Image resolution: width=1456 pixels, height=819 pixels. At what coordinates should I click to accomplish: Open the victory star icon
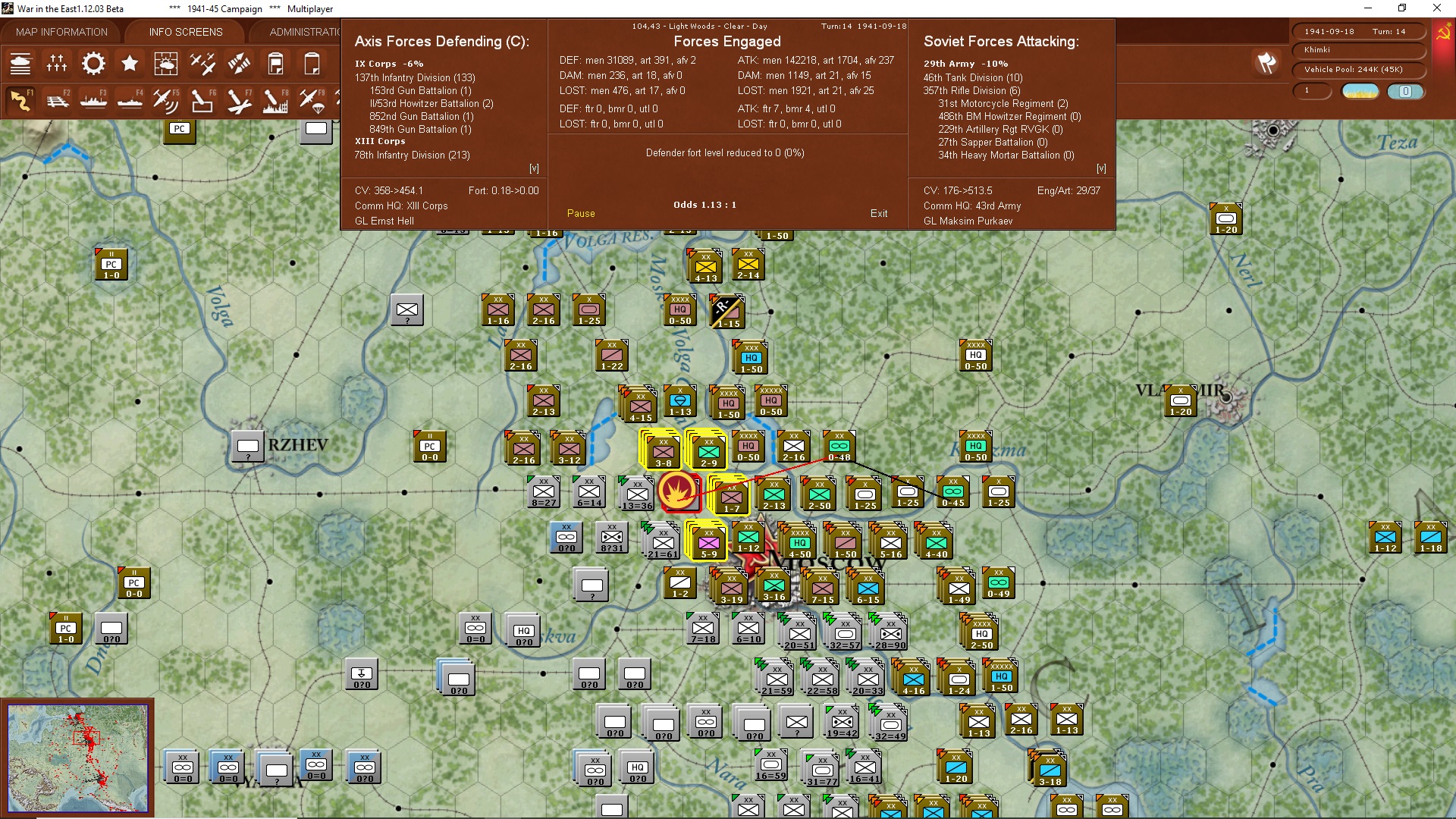point(130,64)
